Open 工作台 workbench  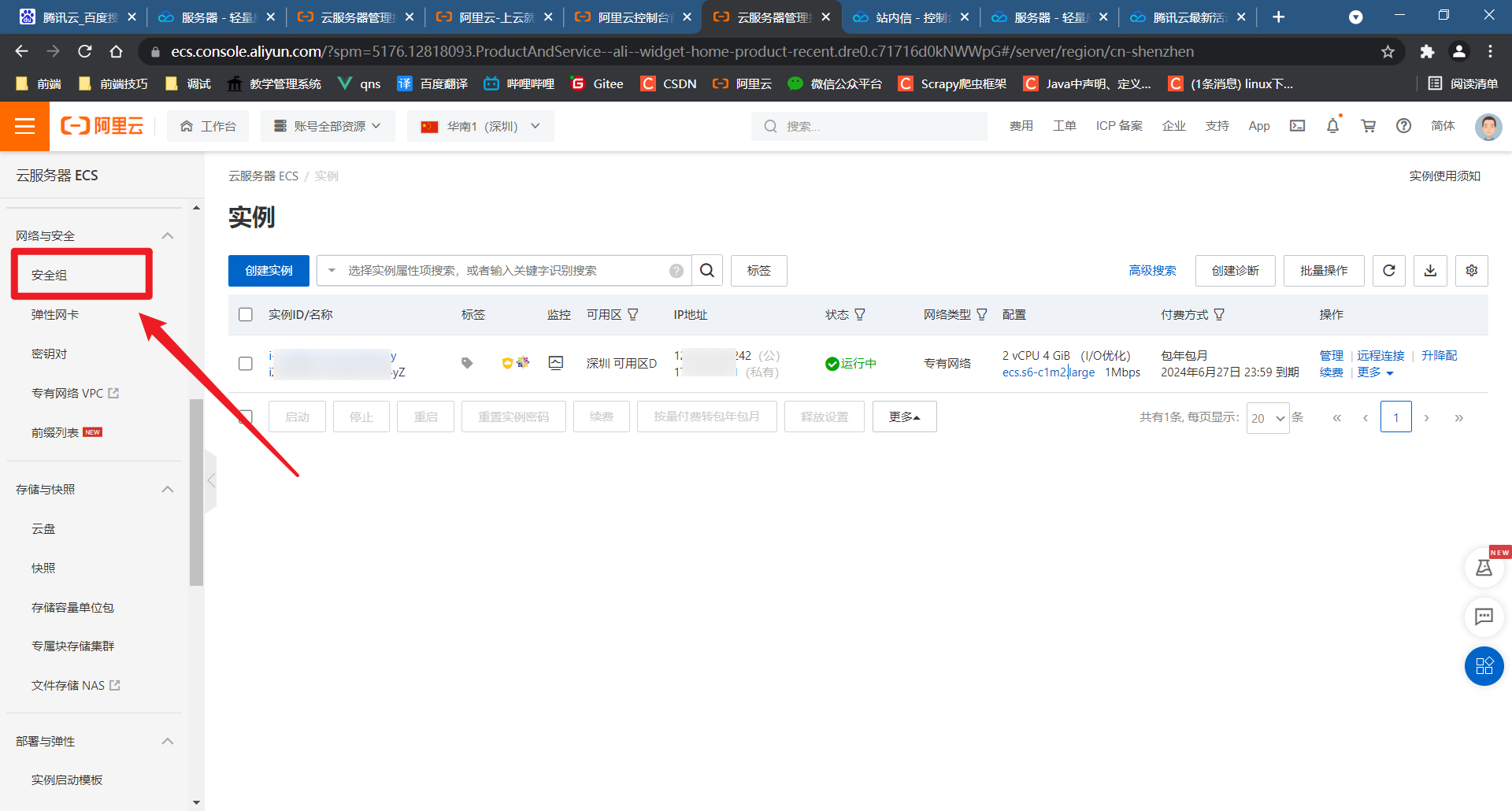tap(208, 126)
